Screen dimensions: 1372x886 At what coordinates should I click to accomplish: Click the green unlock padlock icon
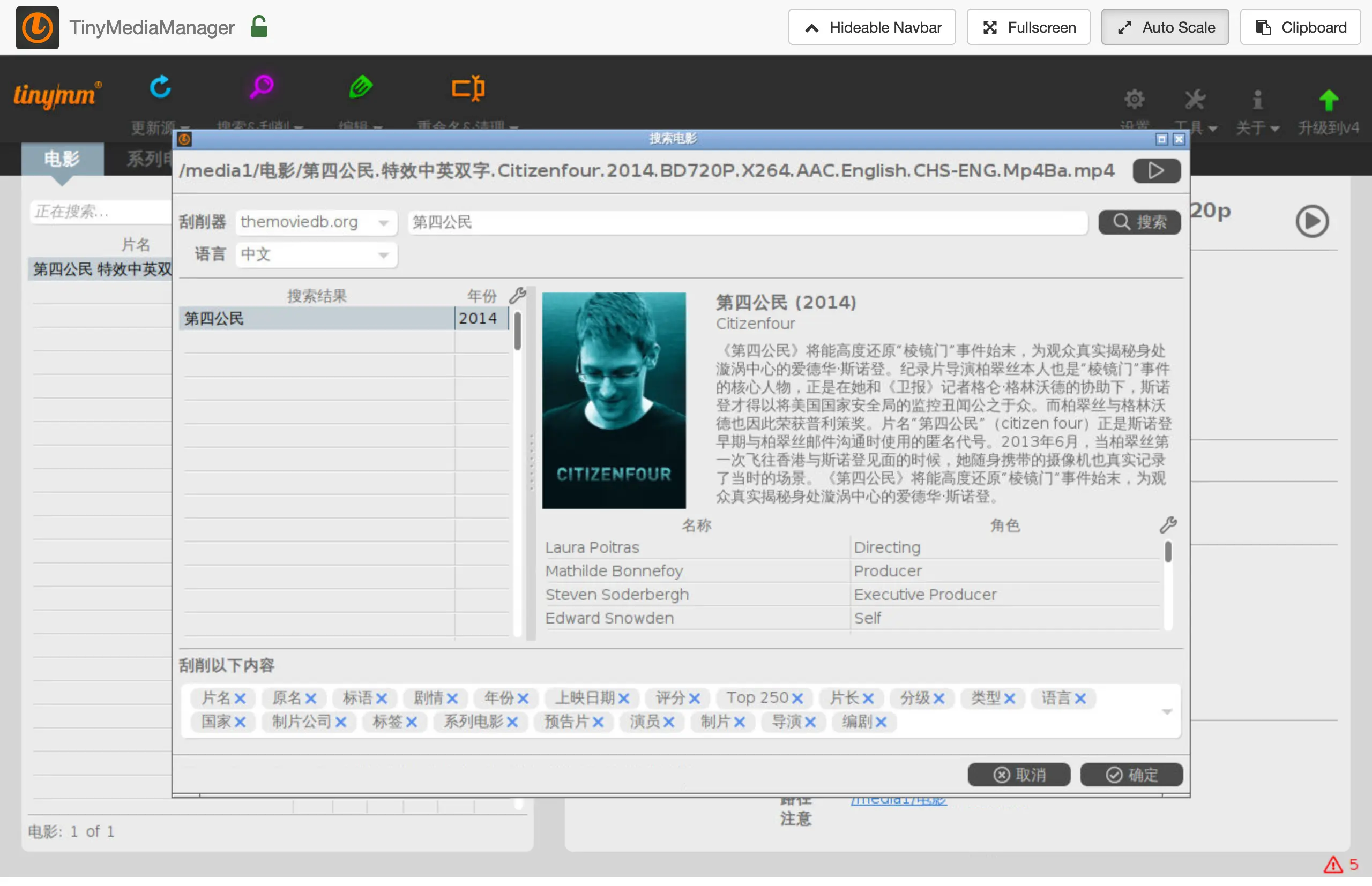259,26
